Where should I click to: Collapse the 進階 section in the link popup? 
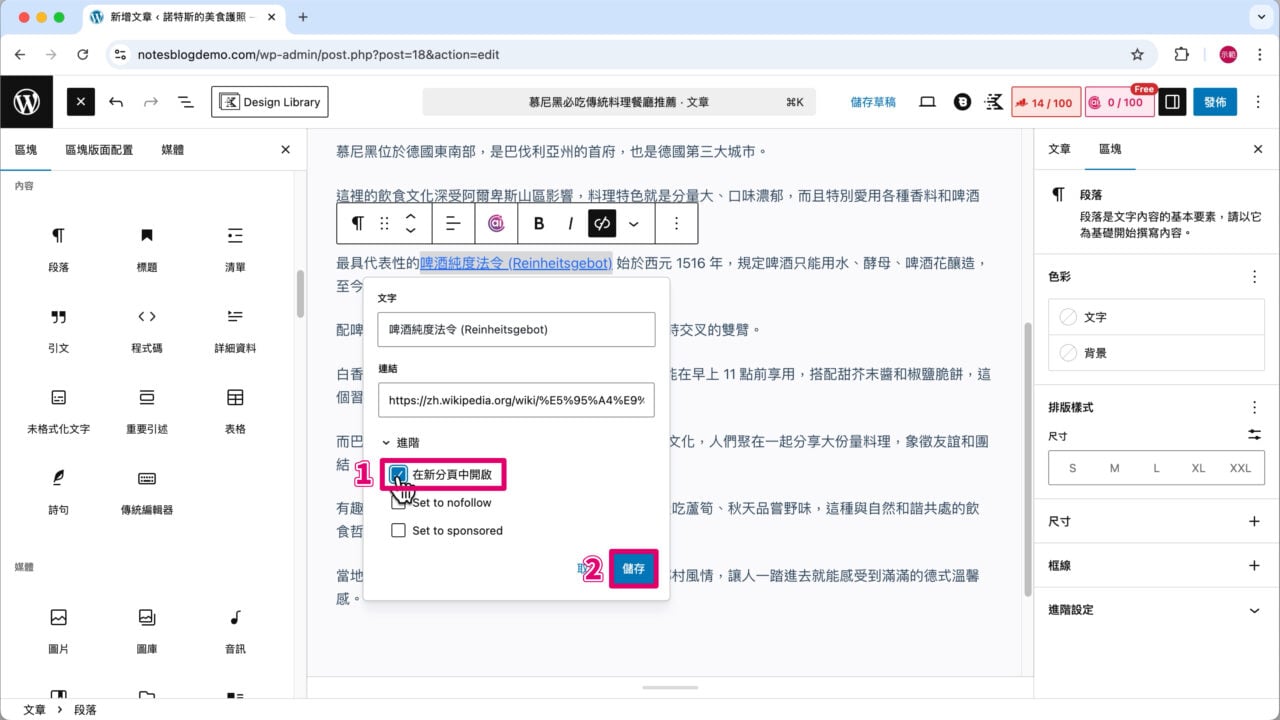[410, 444]
